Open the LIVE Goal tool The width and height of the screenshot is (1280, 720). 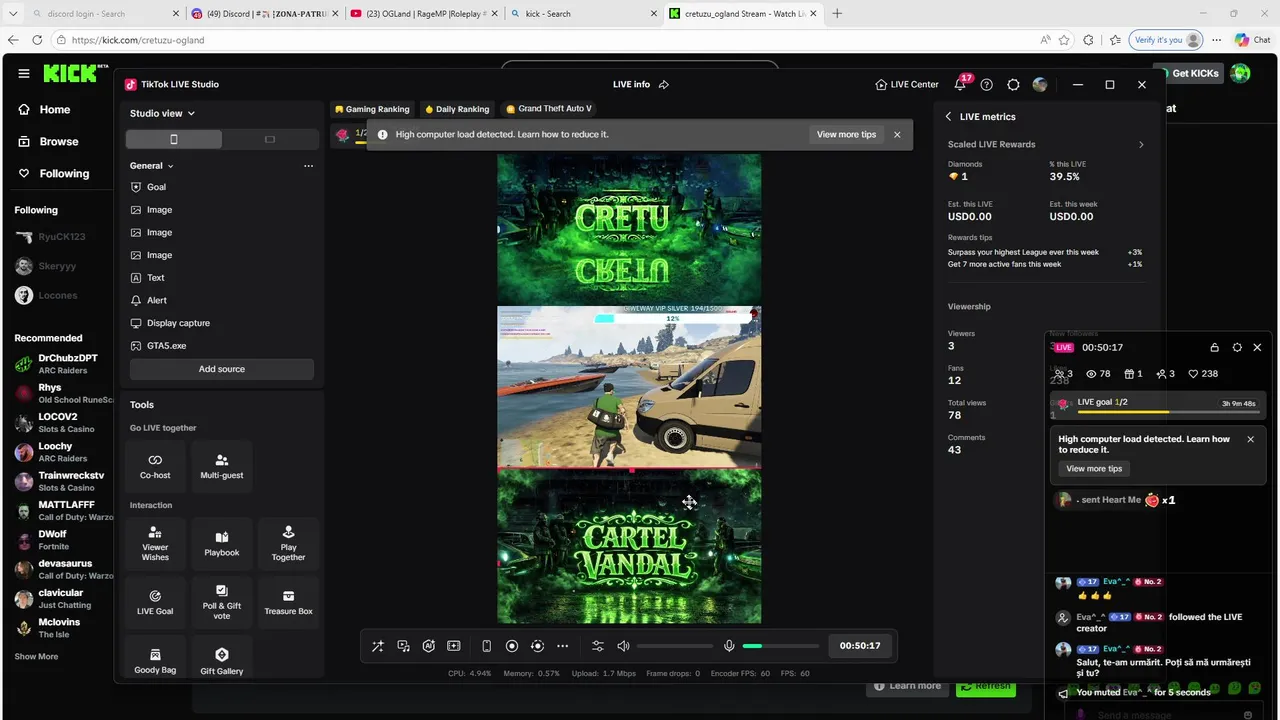155,602
